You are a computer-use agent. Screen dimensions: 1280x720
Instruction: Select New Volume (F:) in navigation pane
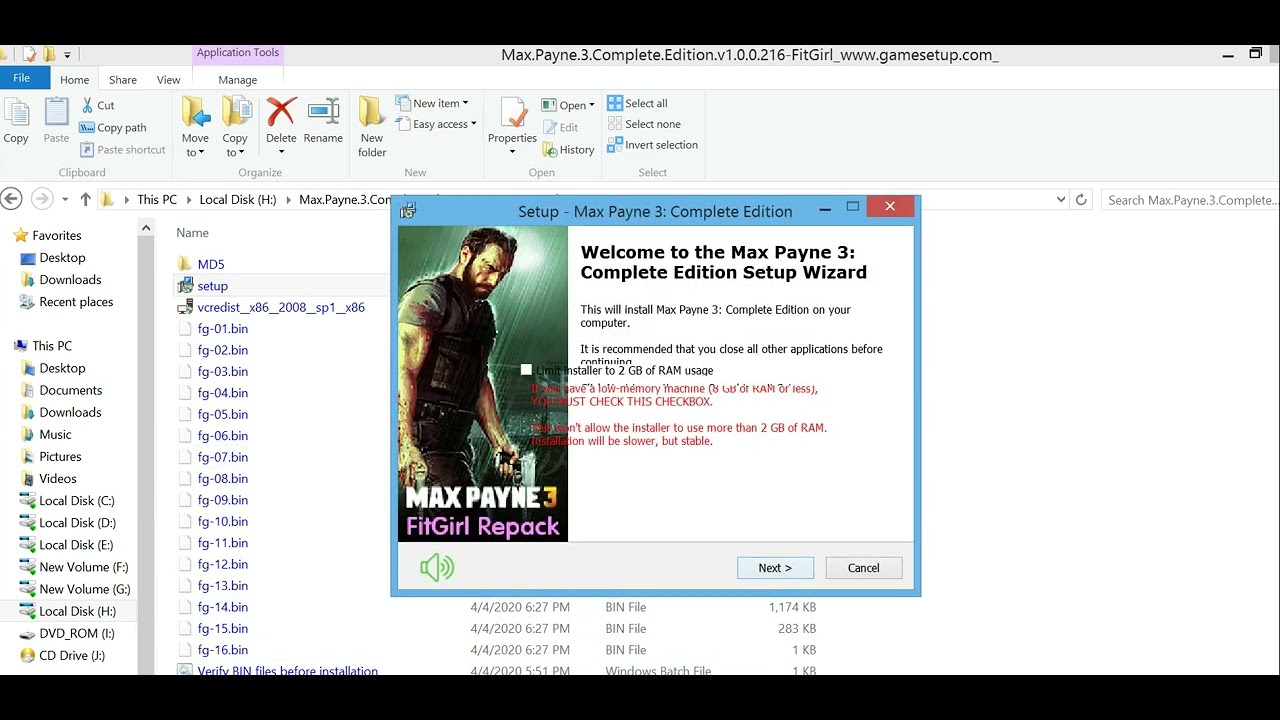(84, 567)
